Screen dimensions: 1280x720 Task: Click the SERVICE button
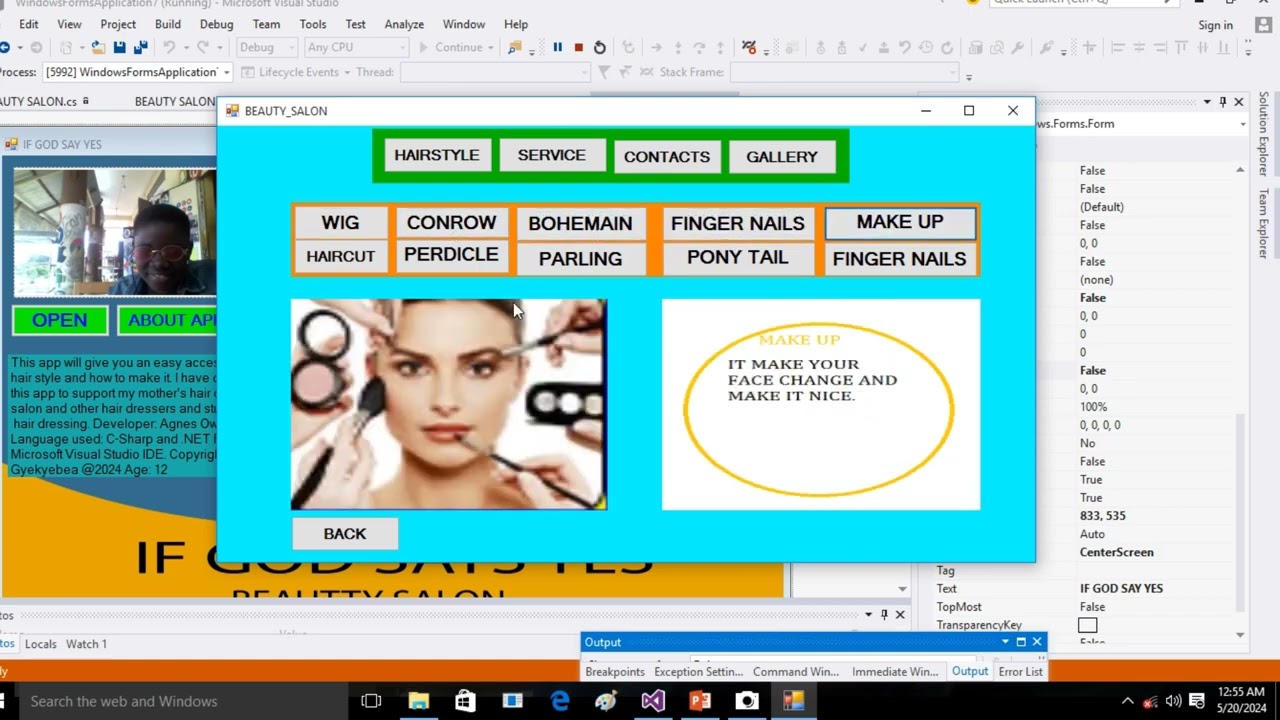pos(551,155)
